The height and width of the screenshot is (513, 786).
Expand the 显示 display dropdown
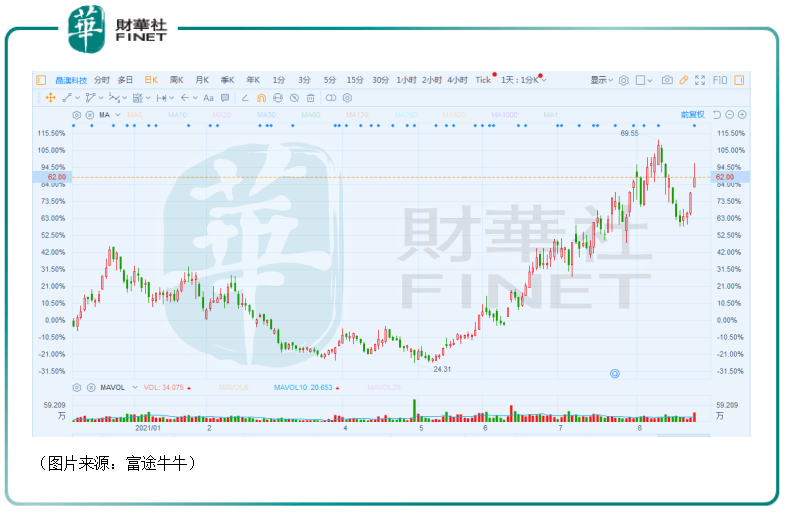pyautogui.click(x=601, y=80)
